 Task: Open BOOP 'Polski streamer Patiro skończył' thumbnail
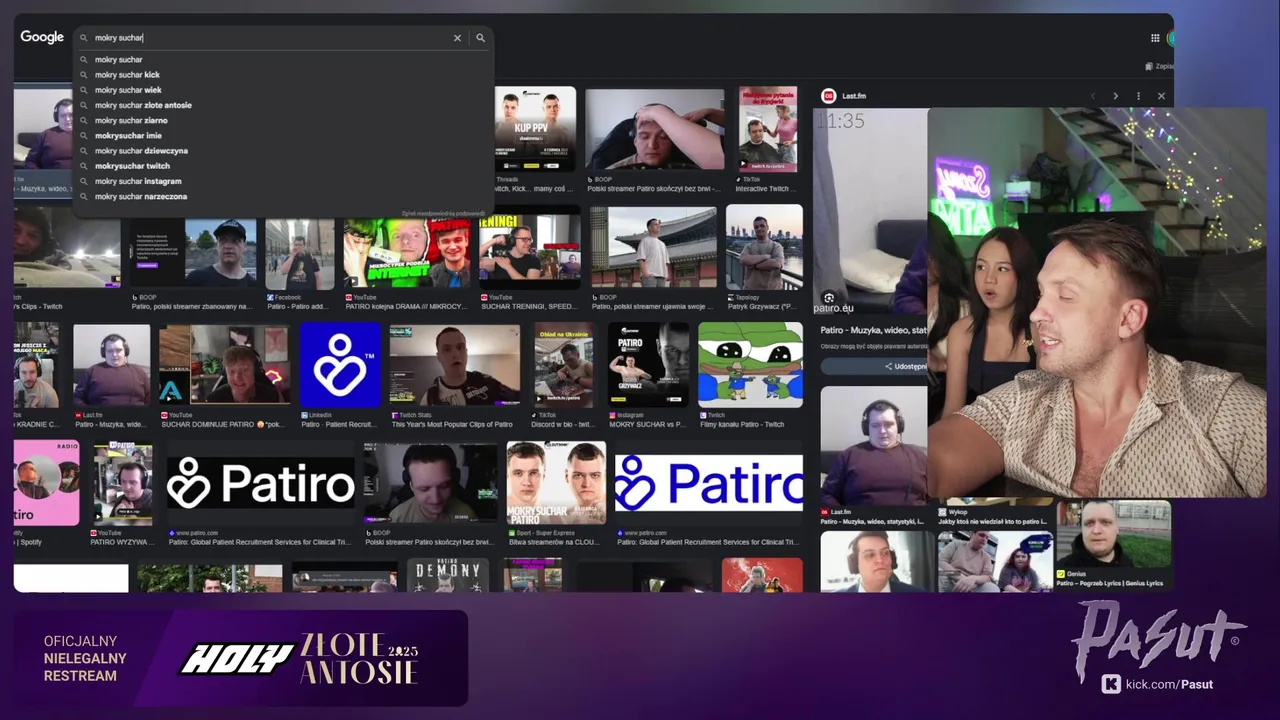tap(655, 129)
